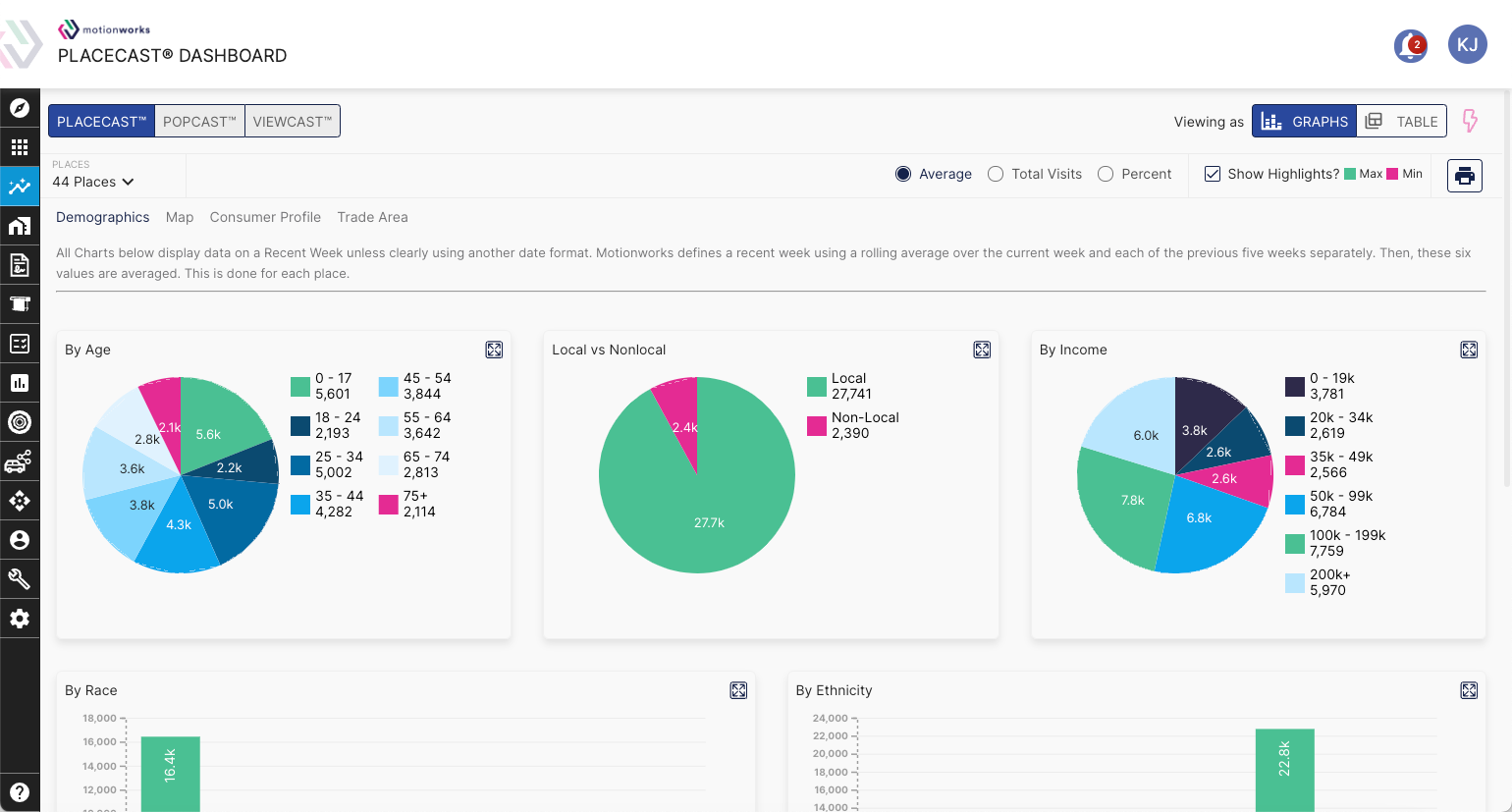Click the Max highlight green swatch
1512x812 pixels.
pos(1350,174)
